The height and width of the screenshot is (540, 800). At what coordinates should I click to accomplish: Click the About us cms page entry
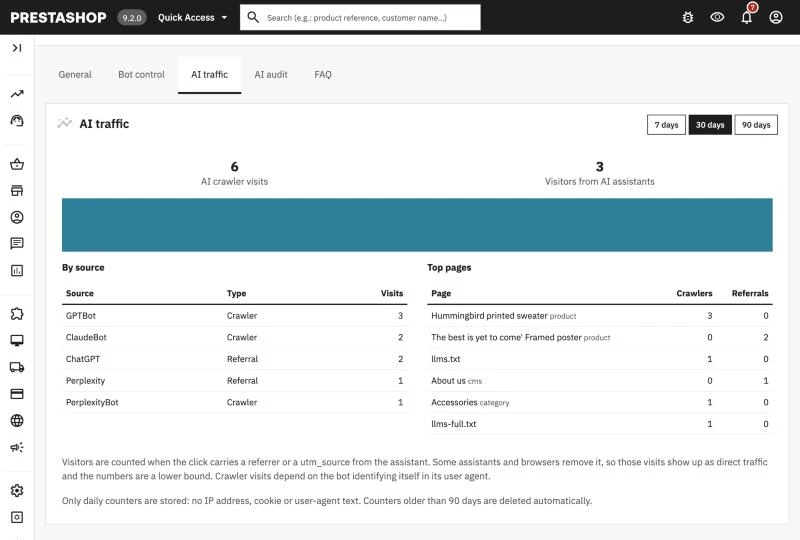[456, 381]
